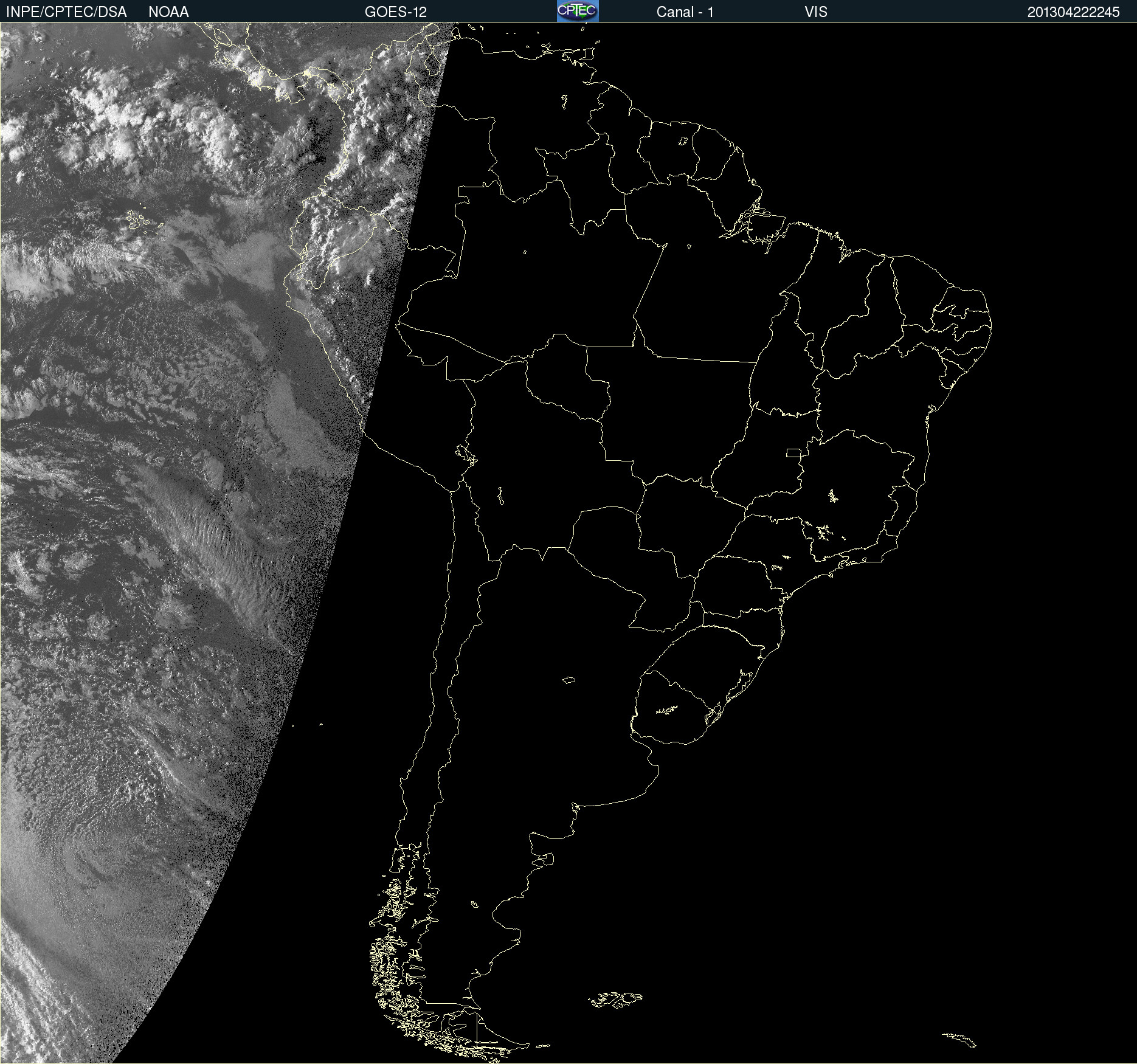Click the timestamp 201304222245
The image size is (1137, 1064).
click(1073, 12)
